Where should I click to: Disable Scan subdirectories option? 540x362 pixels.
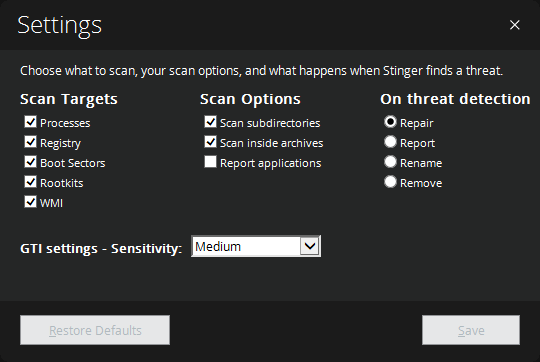pos(210,122)
